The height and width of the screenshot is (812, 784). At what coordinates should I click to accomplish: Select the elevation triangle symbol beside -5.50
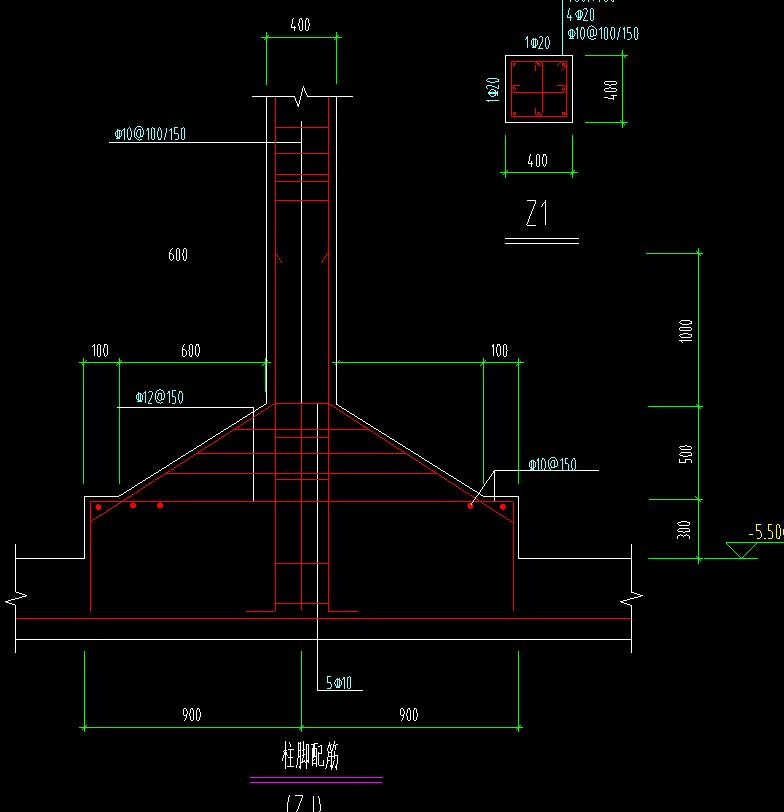point(740,550)
